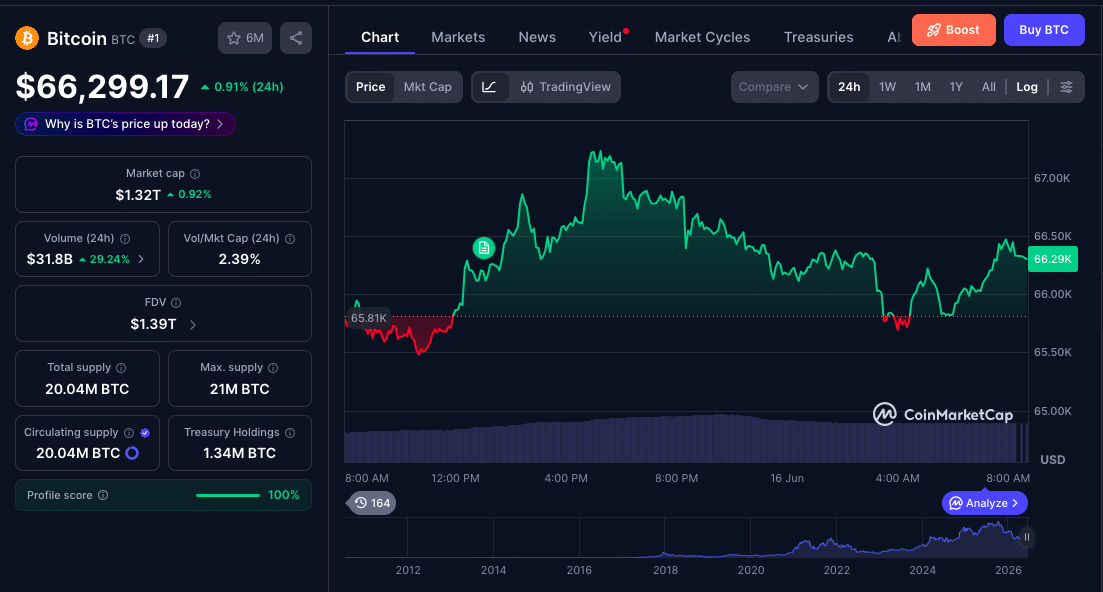
Task: Select the 1Y time range
Action: pyautogui.click(x=955, y=87)
